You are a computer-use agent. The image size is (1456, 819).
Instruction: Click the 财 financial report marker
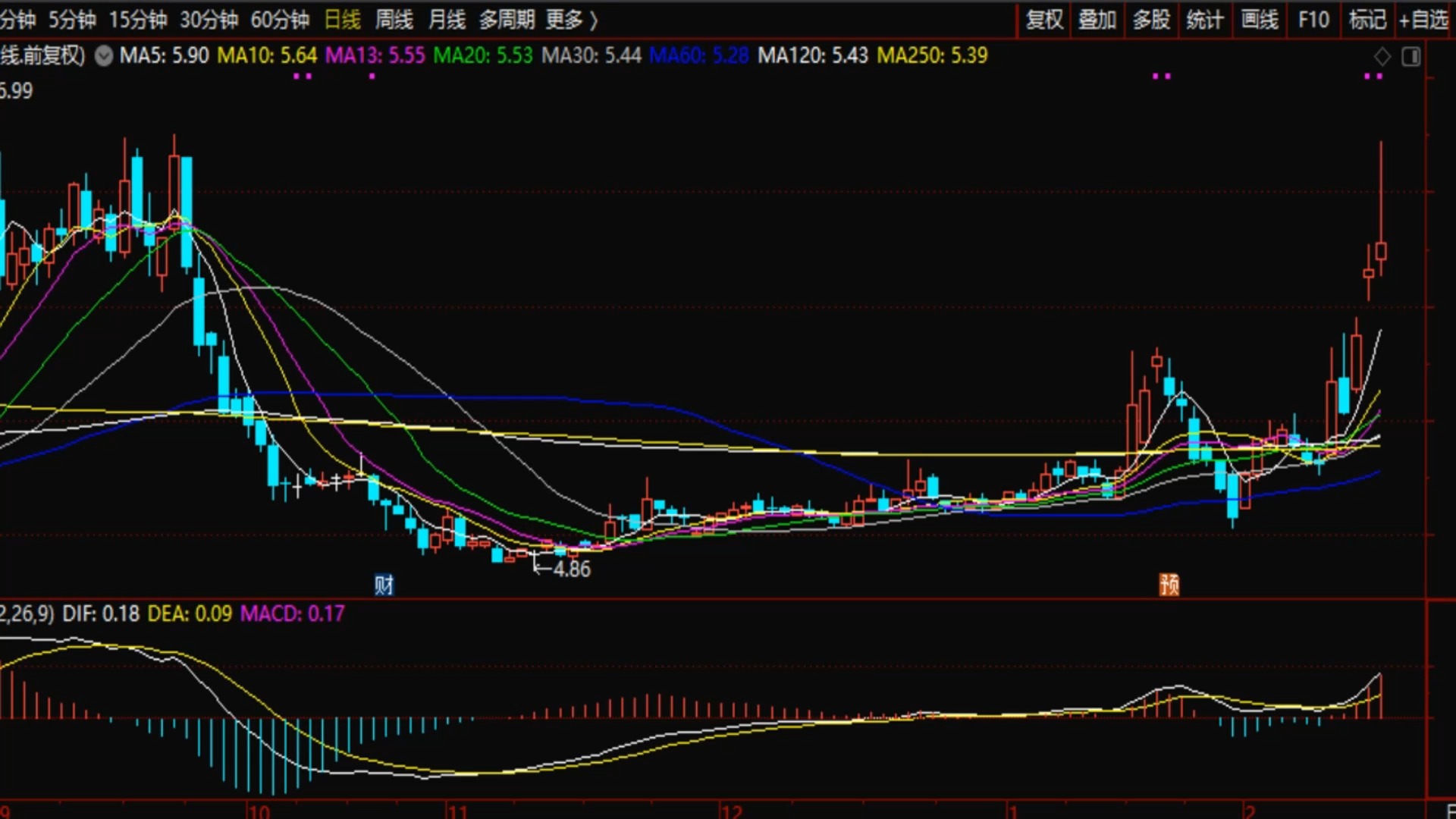click(384, 585)
